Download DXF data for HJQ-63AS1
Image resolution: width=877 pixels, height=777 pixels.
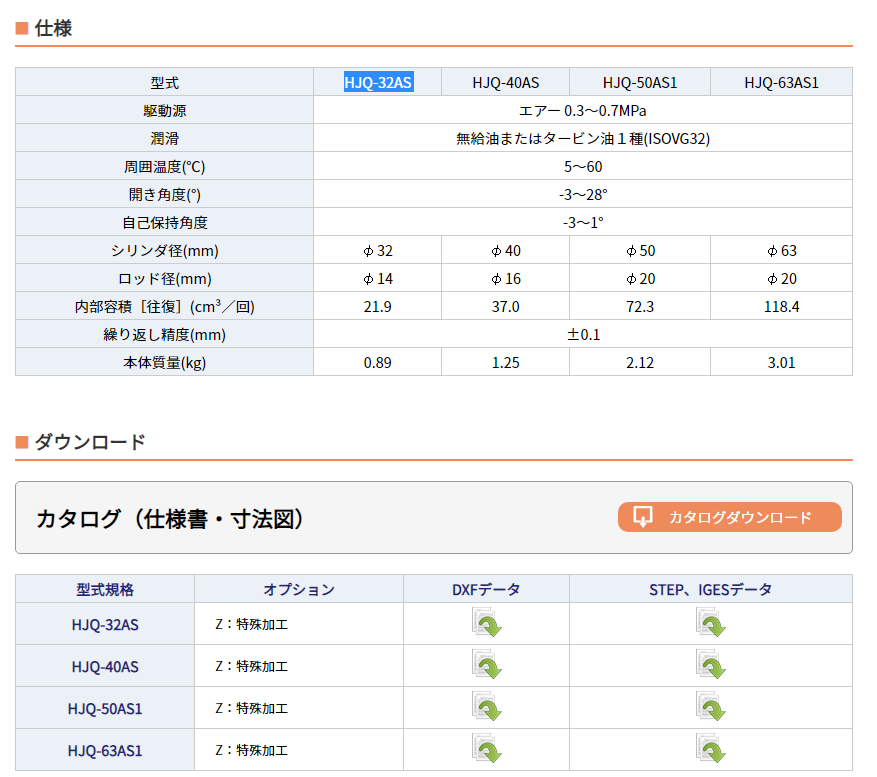(x=486, y=750)
